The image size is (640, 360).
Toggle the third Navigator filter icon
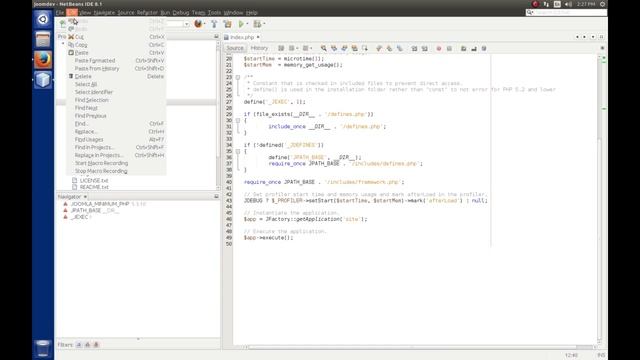(96, 345)
